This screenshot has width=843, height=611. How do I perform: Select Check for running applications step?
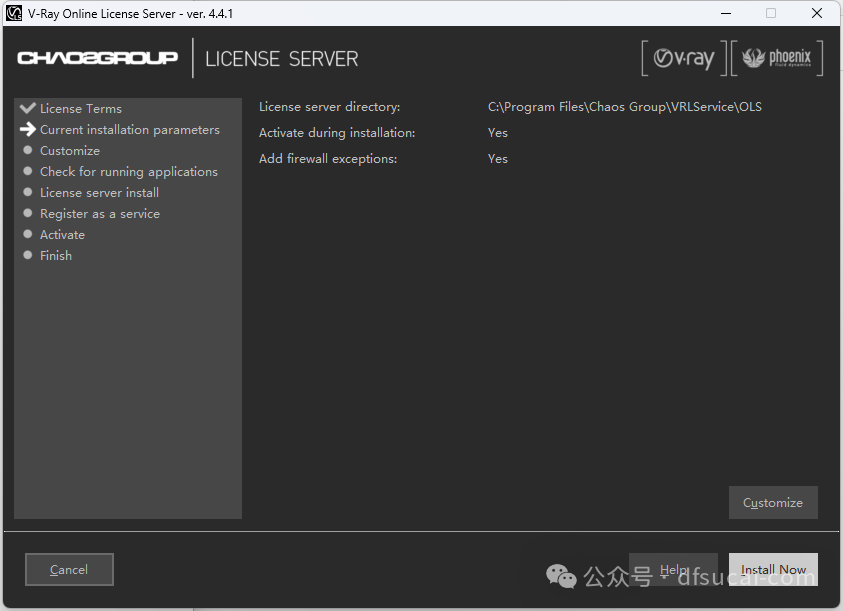pos(128,172)
